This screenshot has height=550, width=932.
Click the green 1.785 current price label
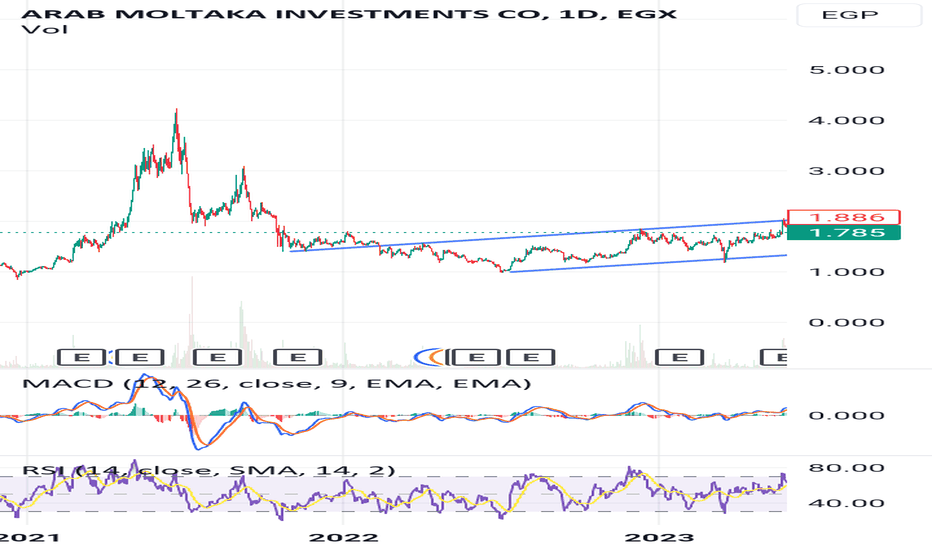point(843,232)
